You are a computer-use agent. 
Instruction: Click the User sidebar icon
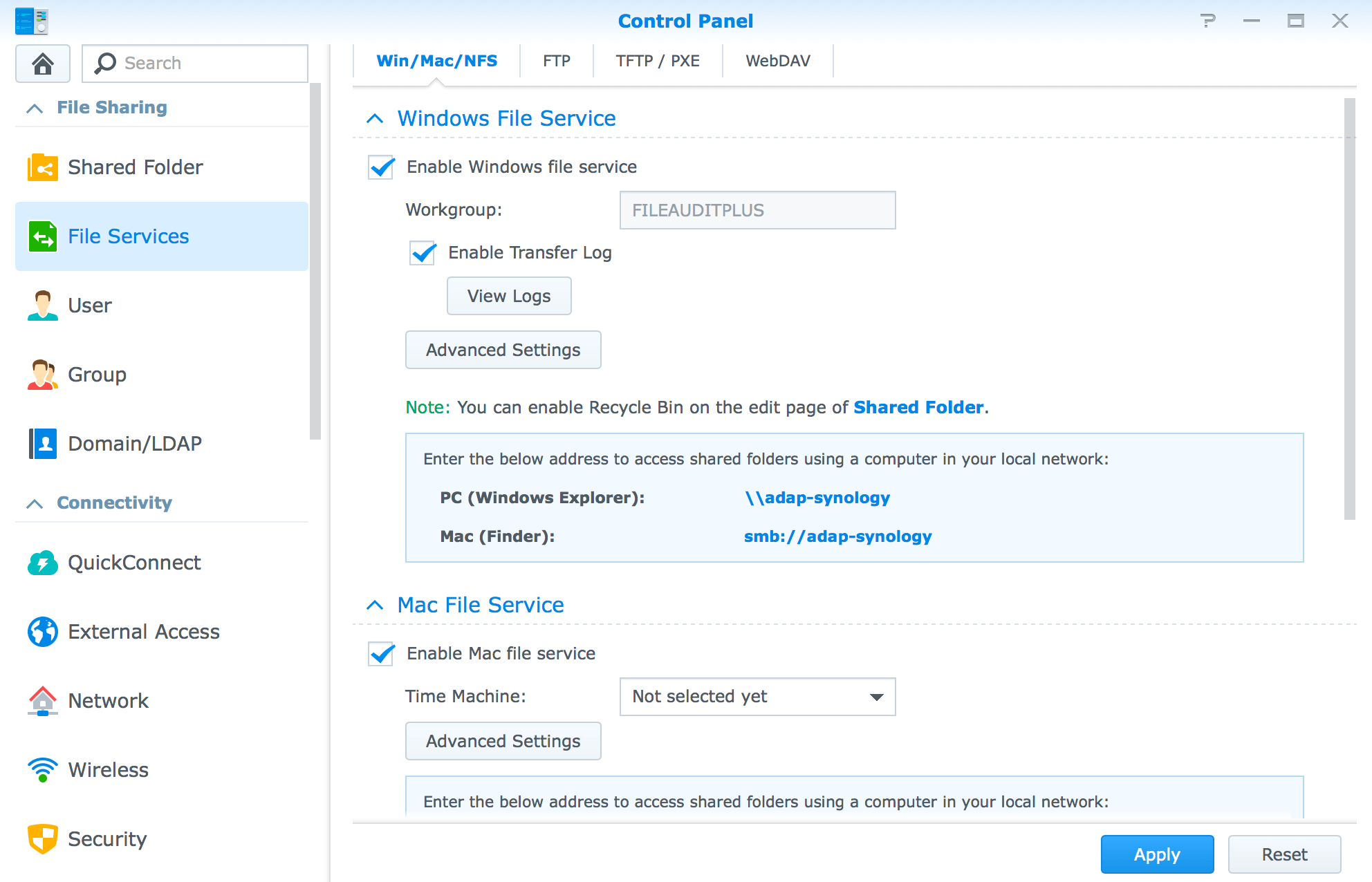point(43,306)
